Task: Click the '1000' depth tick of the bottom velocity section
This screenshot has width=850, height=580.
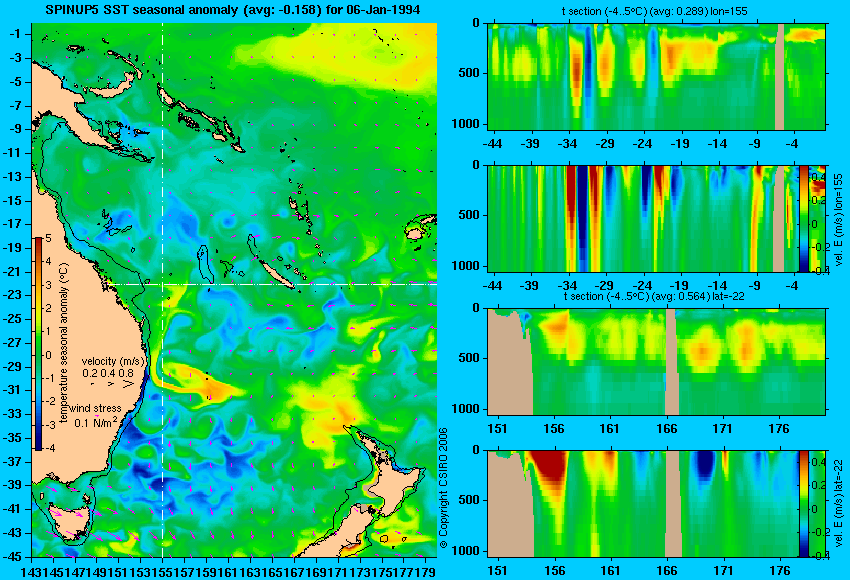Action: point(466,551)
